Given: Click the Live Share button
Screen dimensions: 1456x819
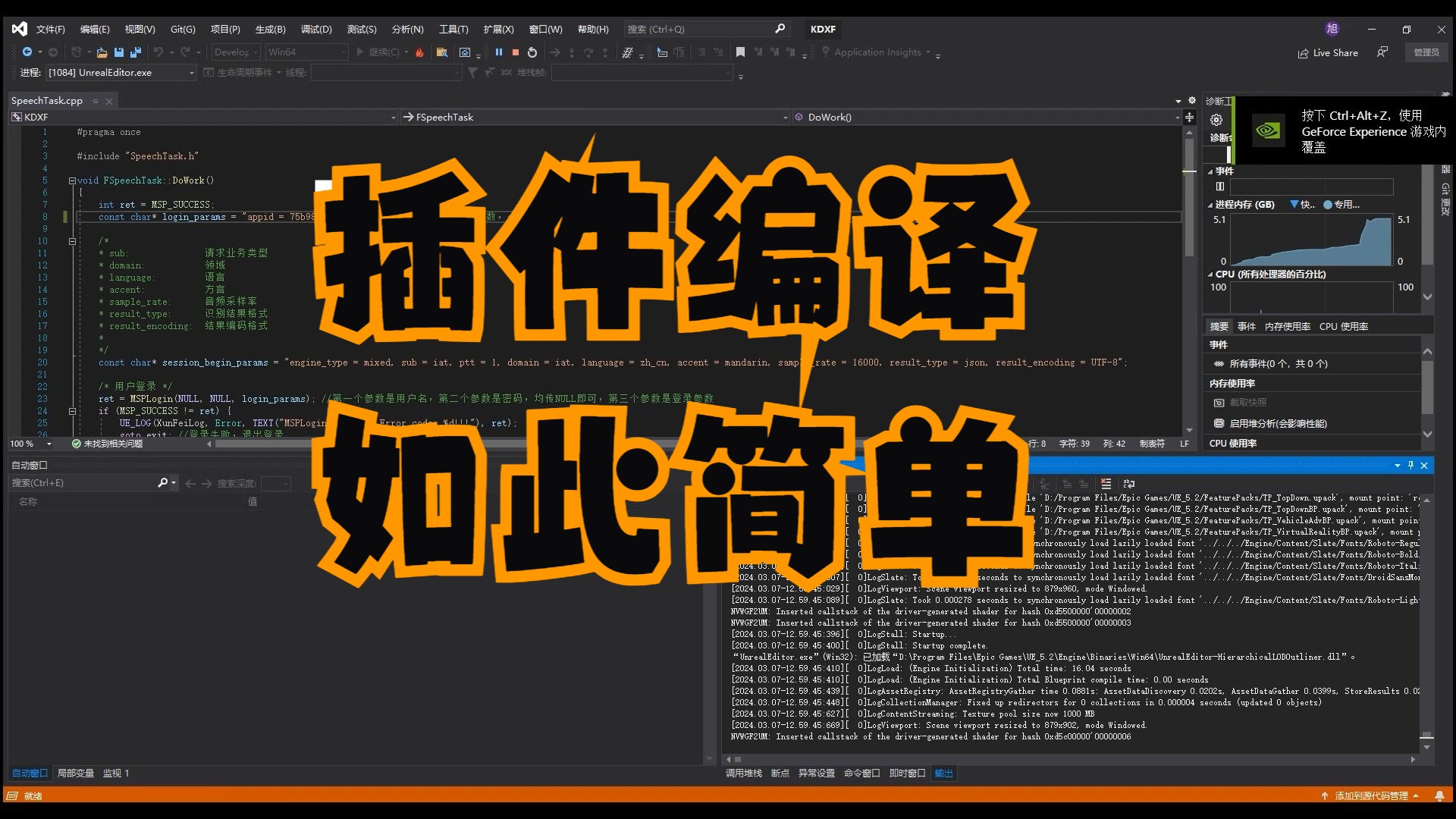Looking at the screenshot, I should [x=1328, y=53].
